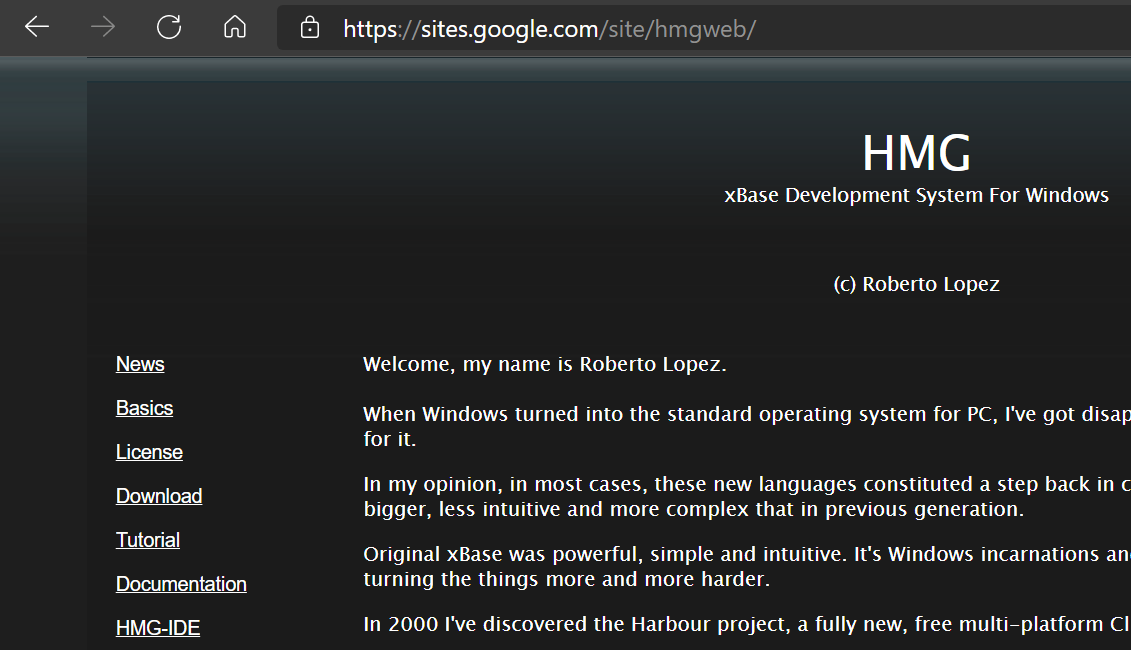Open the Documentation link
The width and height of the screenshot is (1131, 650).
(181, 584)
